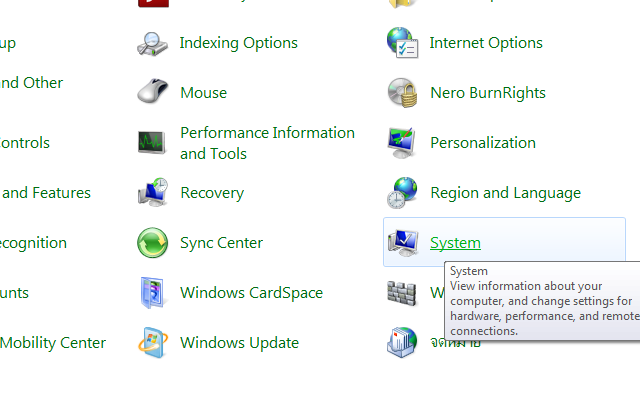Image resolution: width=640 pixels, height=401 pixels.
Task: Open the cut-off User Accounts link
Action: tap(14, 293)
